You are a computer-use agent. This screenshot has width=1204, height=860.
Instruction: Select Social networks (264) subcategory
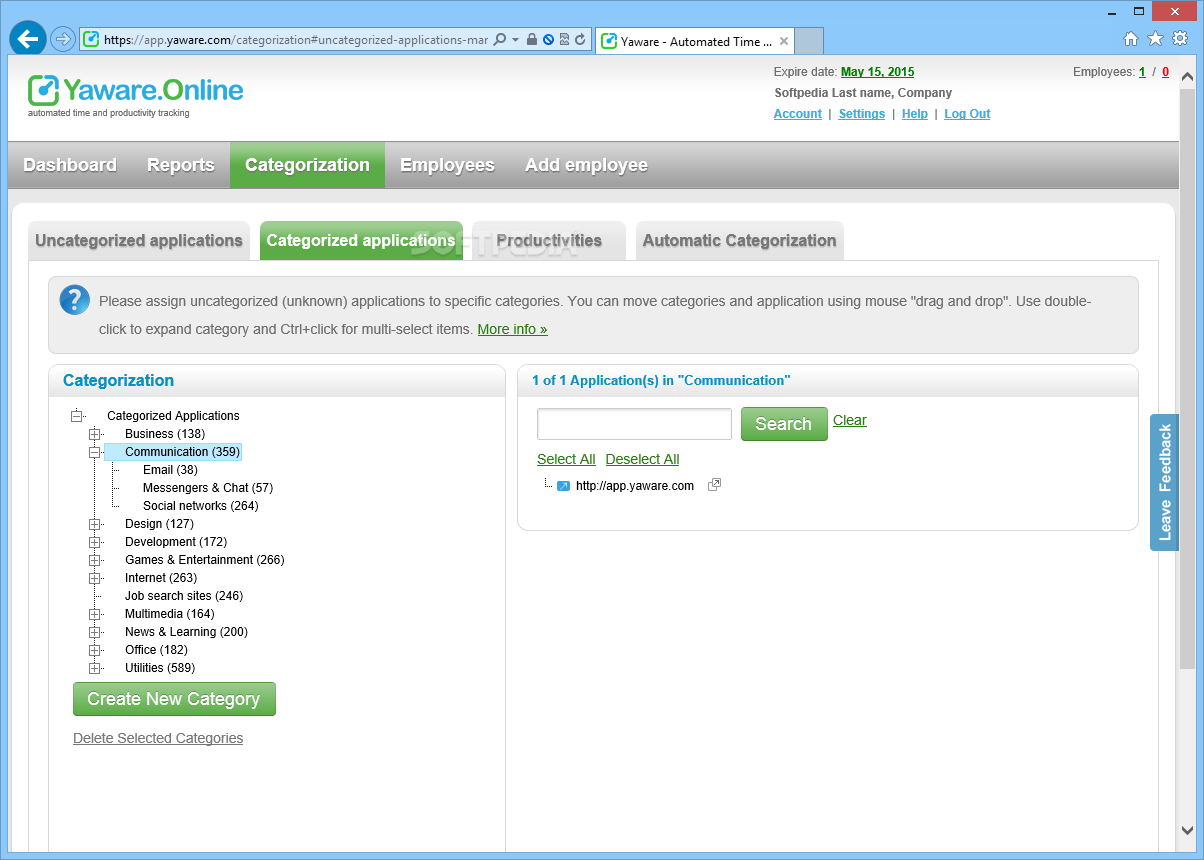[x=201, y=506]
